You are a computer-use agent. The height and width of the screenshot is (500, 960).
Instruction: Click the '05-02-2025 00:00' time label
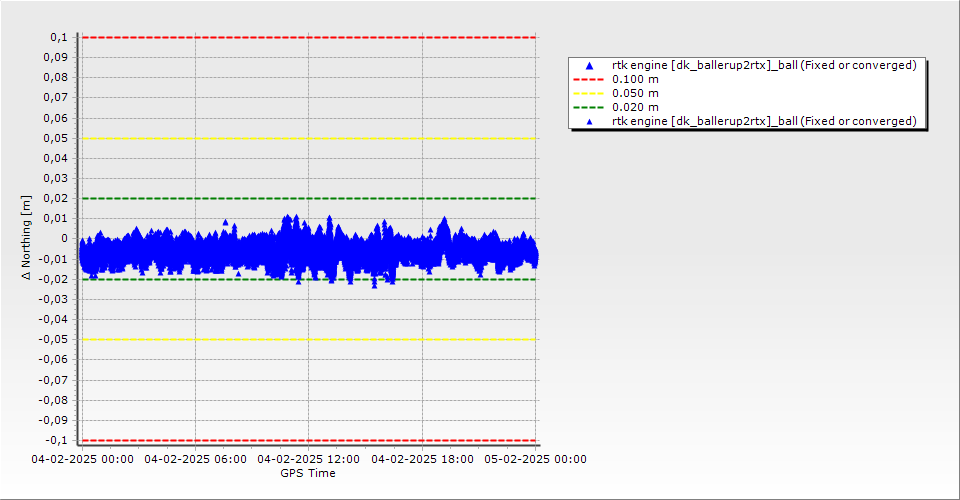[x=536, y=459]
